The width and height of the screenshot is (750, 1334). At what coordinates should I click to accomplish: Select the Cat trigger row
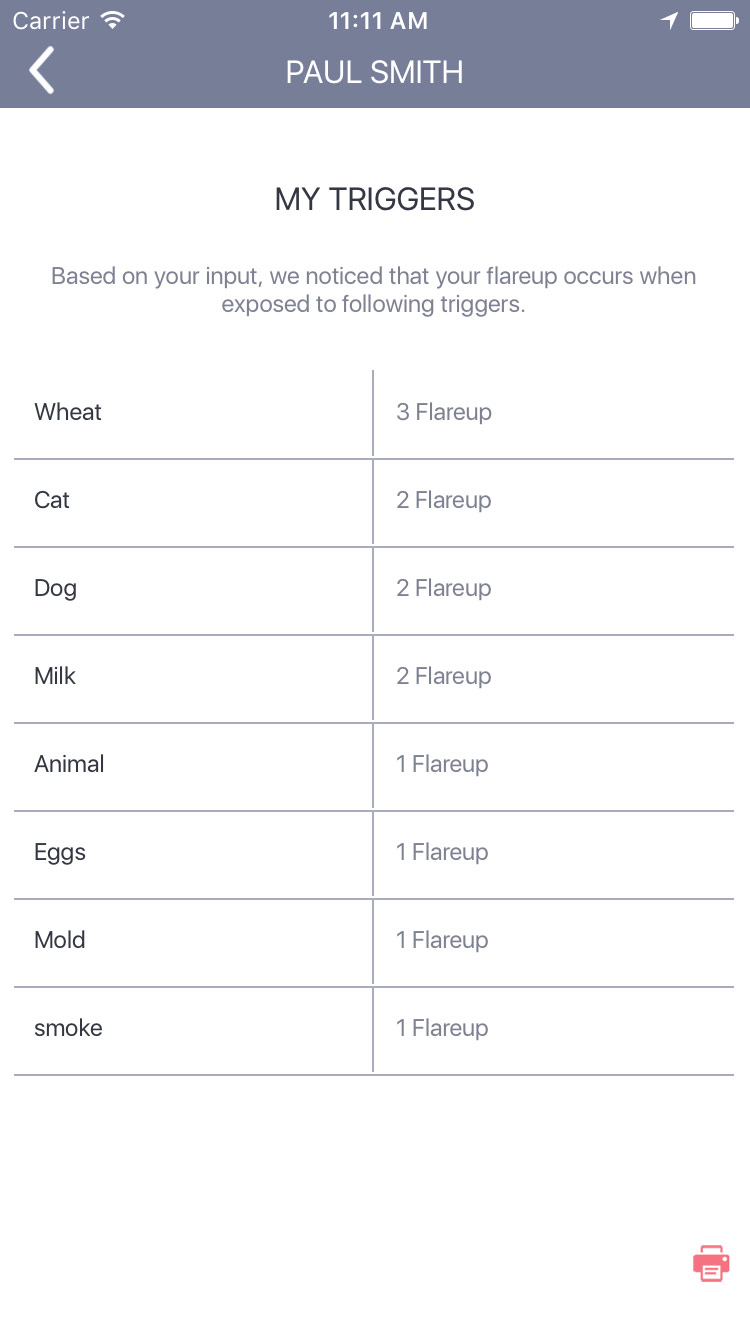(374, 502)
